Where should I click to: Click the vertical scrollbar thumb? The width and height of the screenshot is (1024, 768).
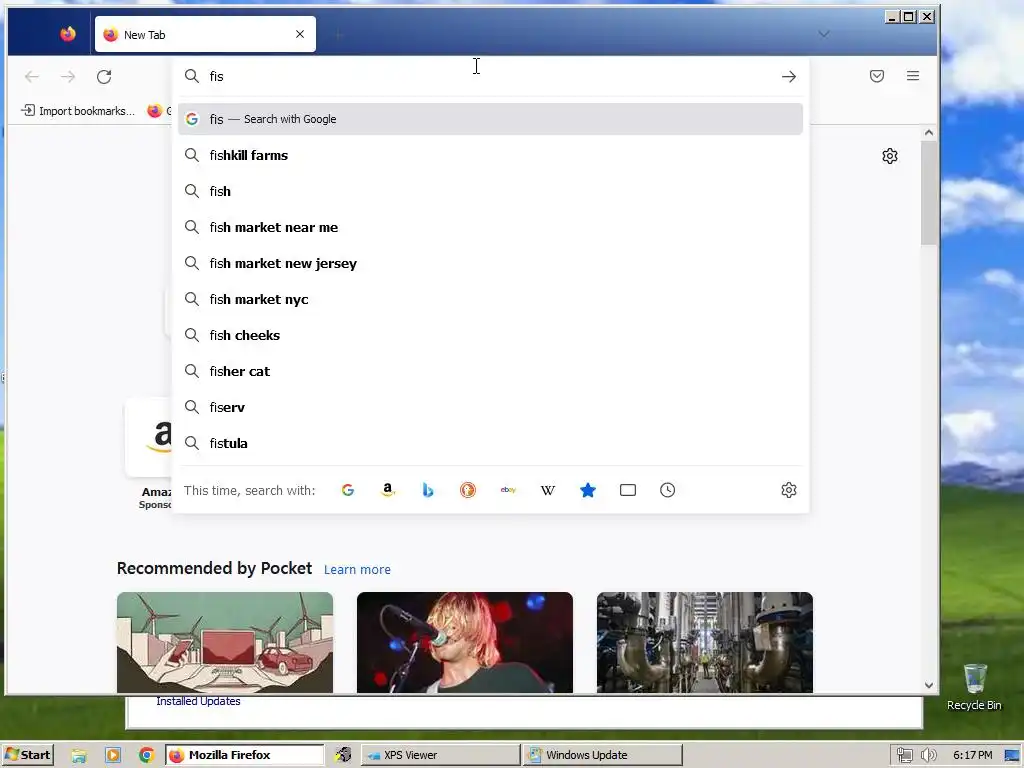point(929,193)
